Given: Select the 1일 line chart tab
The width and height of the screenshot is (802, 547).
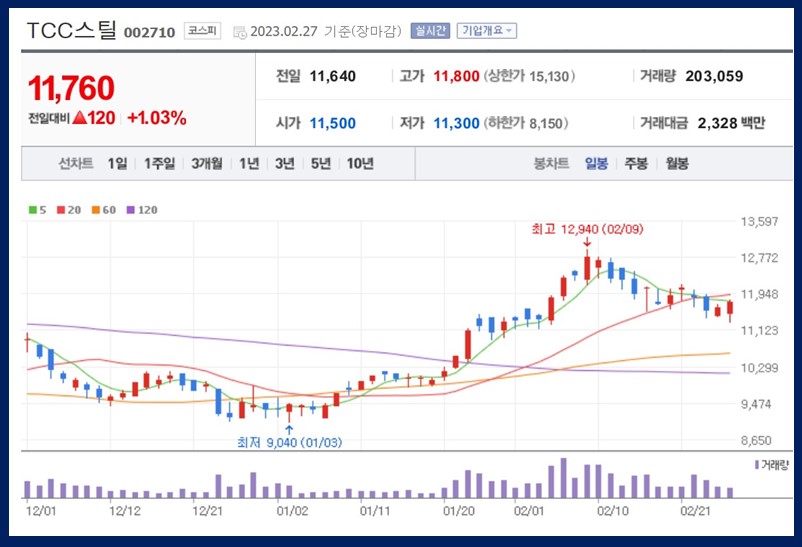Looking at the screenshot, I should coord(117,163).
